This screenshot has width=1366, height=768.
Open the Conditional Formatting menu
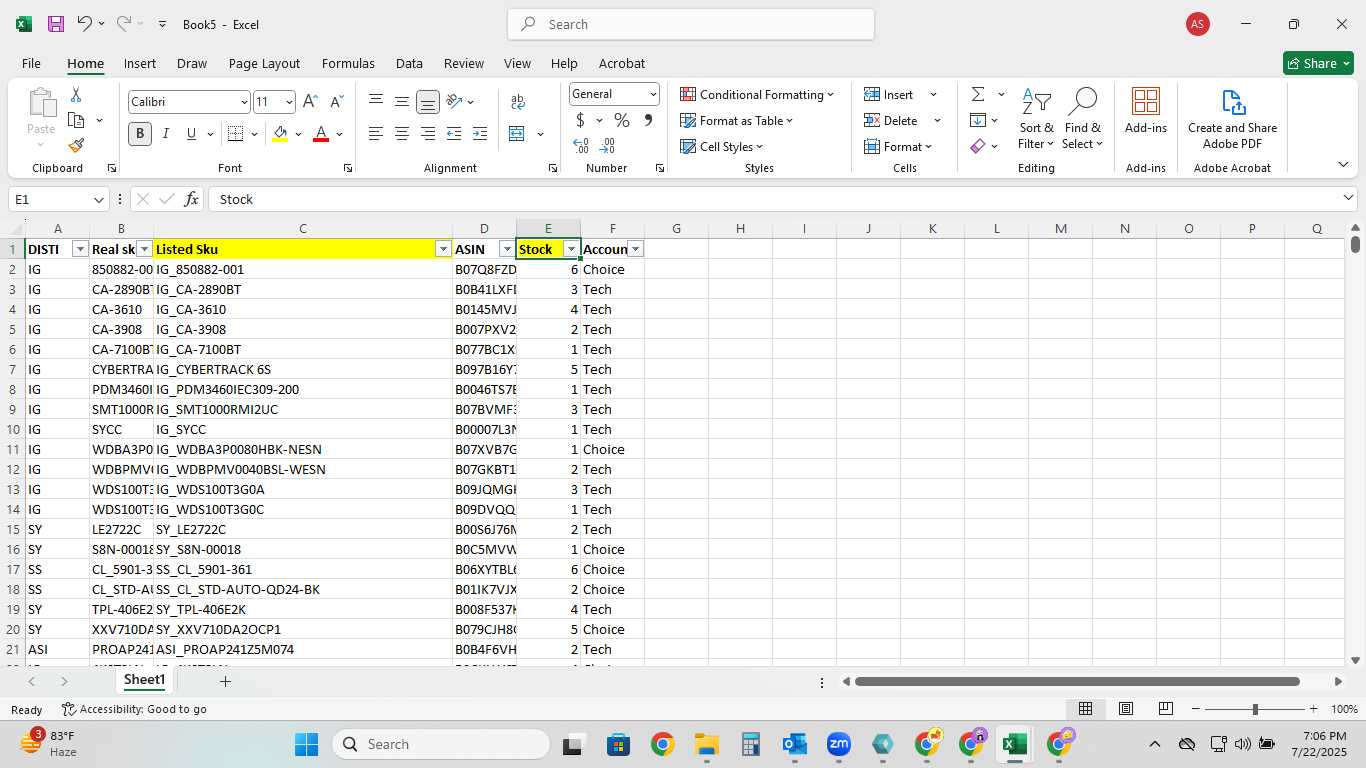click(x=757, y=94)
